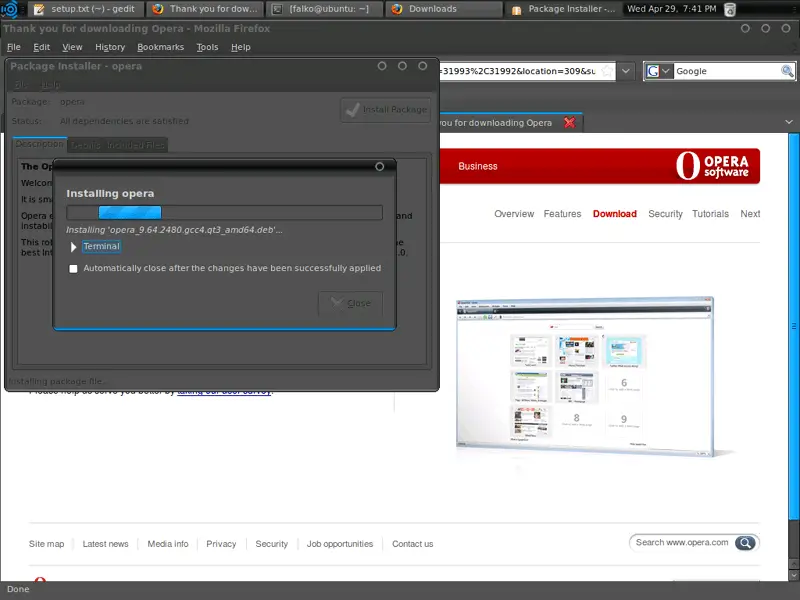Click the Opera browser screenshot thumbnail
The height and width of the screenshot is (600, 800).
[585, 377]
